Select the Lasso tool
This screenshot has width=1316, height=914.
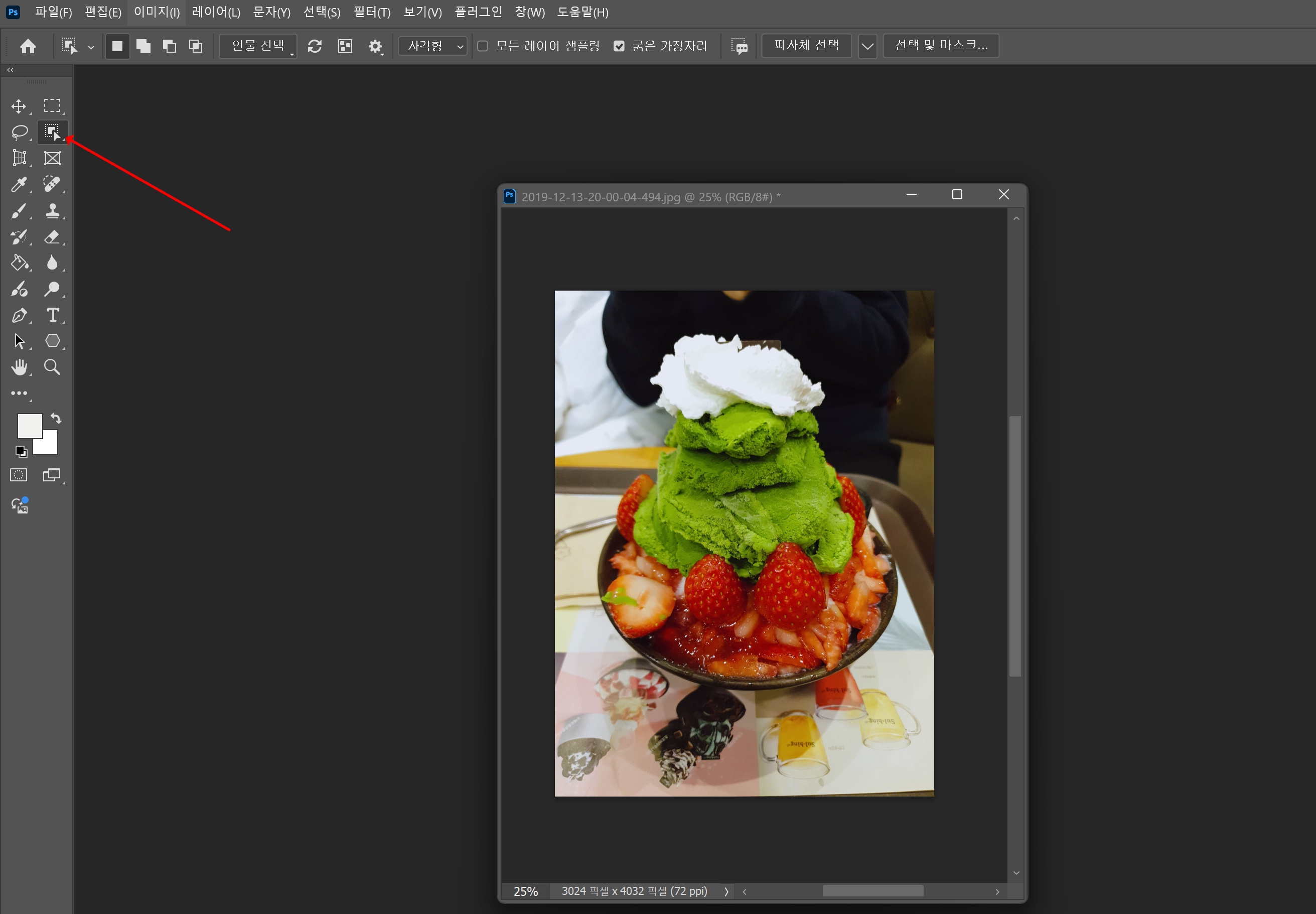pos(20,133)
